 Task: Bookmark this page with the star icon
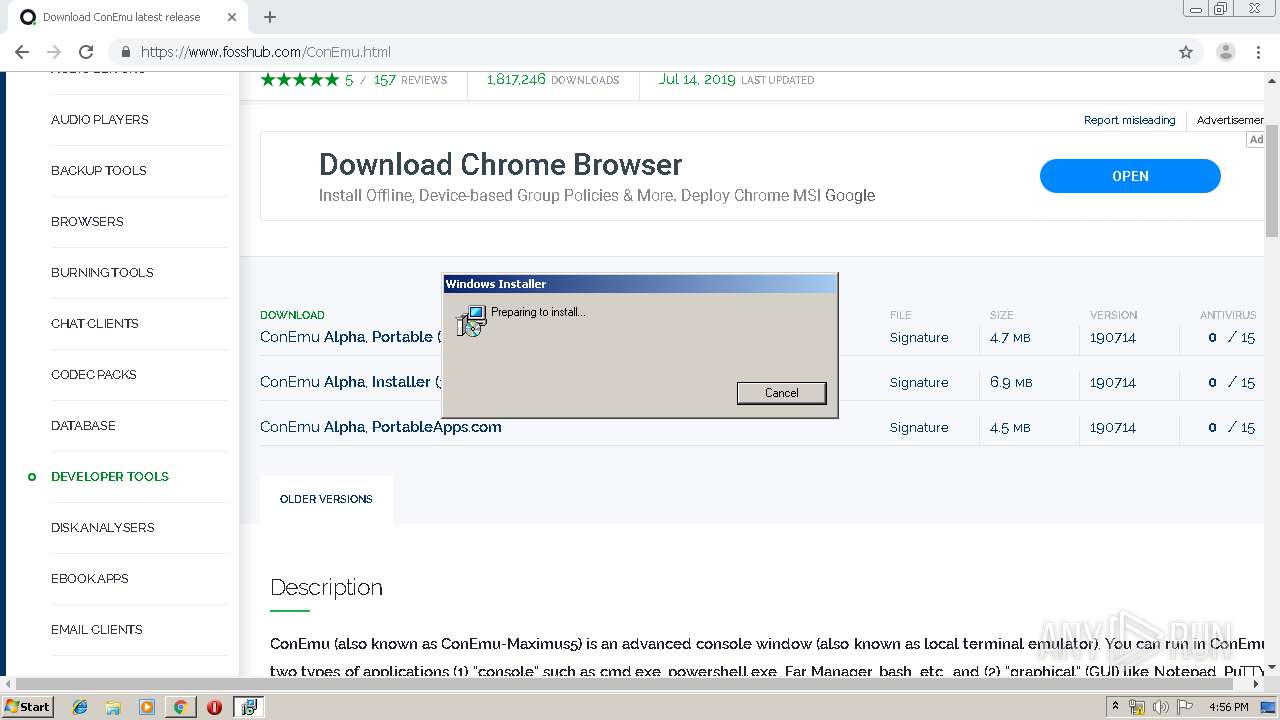(1186, 52)
